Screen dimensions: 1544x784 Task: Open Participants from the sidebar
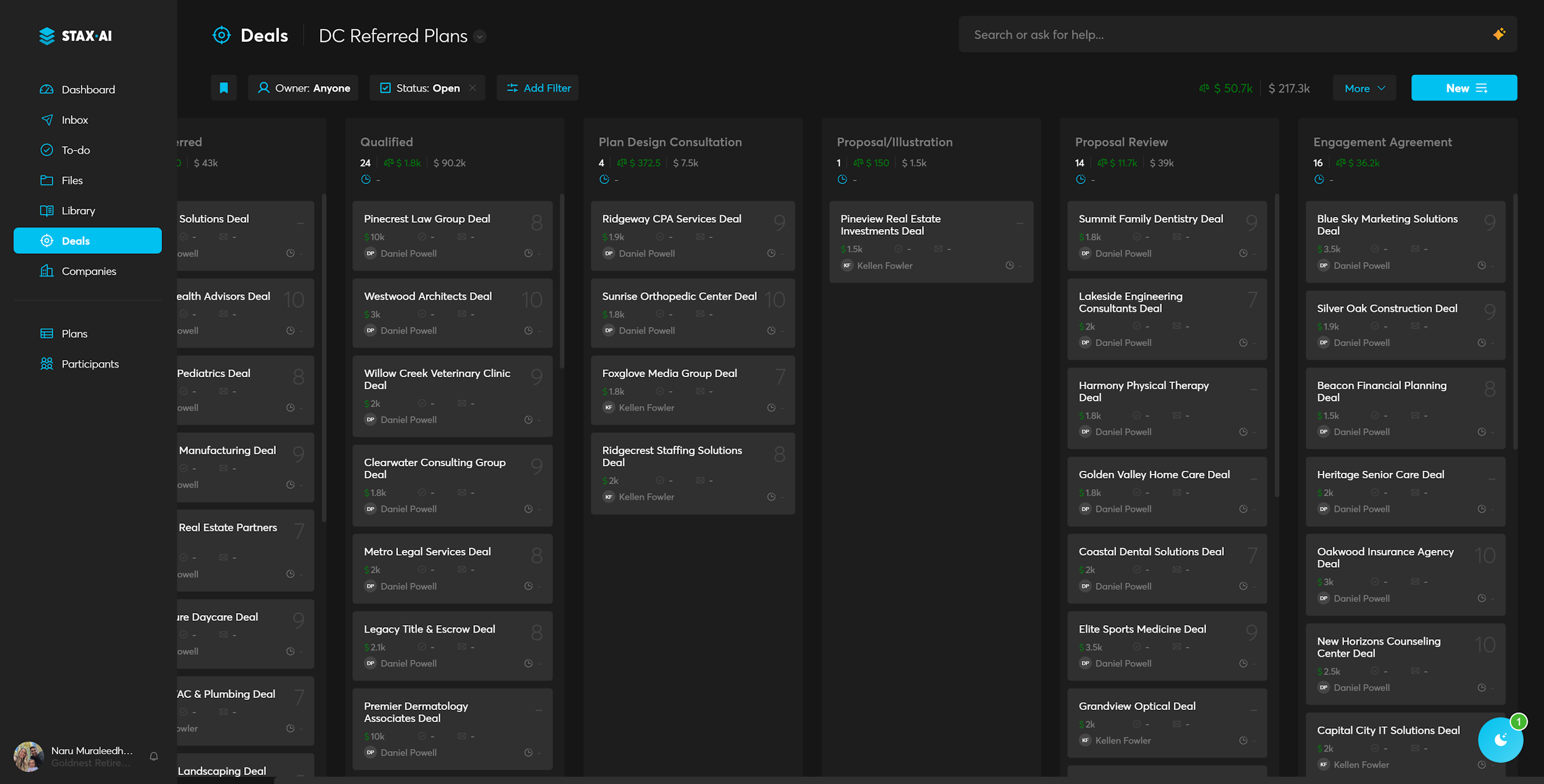(90, 364)
